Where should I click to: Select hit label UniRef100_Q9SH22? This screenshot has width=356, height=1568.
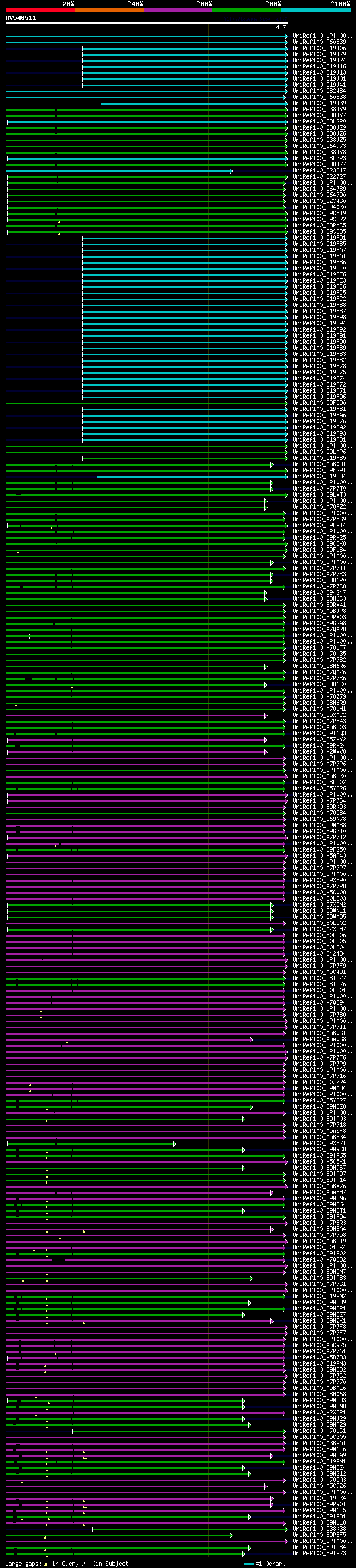point(319,220)
